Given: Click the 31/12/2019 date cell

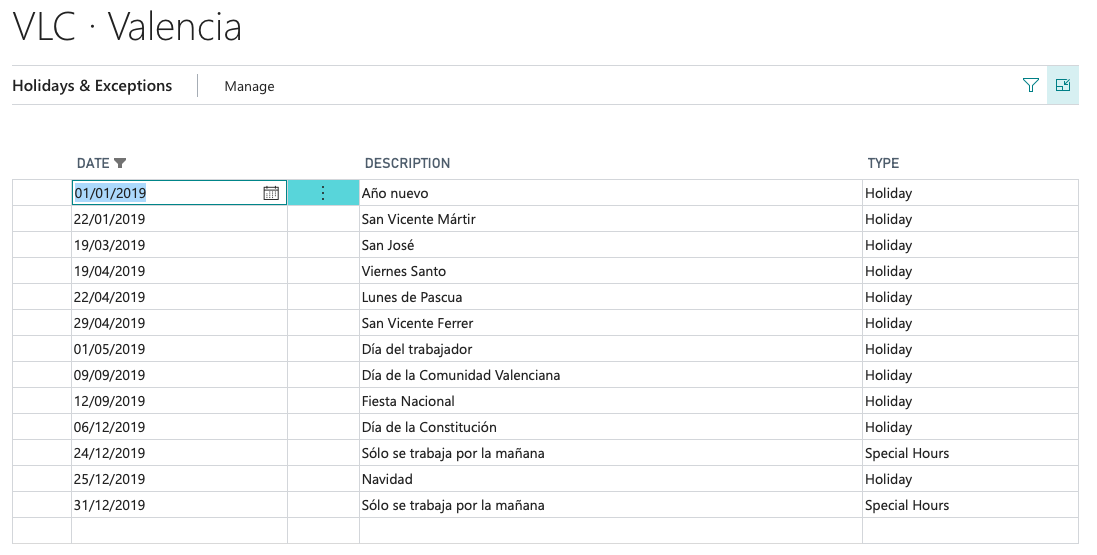Looking at the screenshot, I should pyautogui.click(x=110, y=505).
